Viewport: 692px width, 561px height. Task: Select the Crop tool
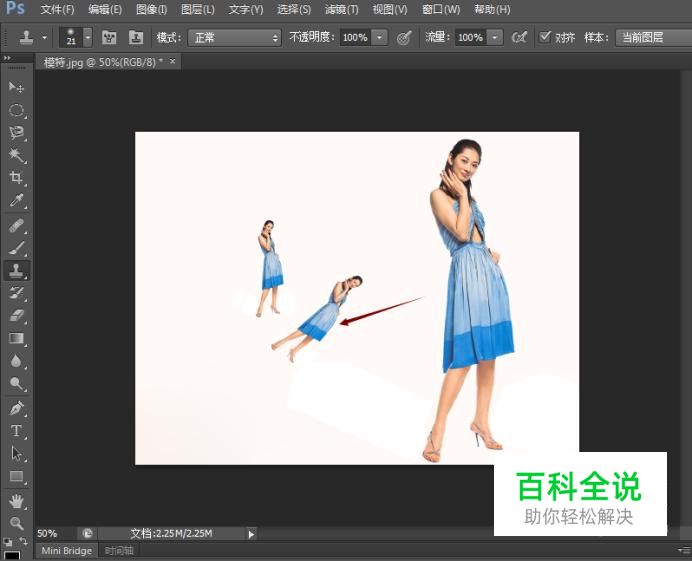tap(16, 178)
